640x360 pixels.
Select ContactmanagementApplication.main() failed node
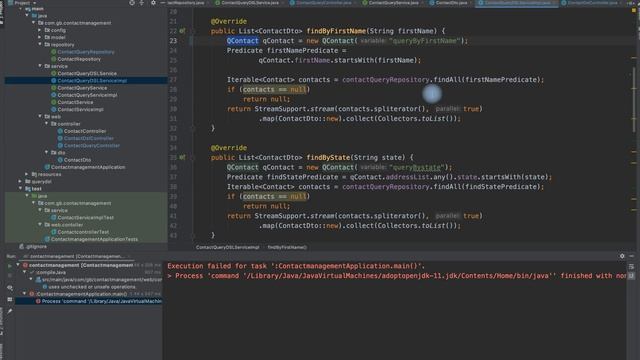click(81, 294)
